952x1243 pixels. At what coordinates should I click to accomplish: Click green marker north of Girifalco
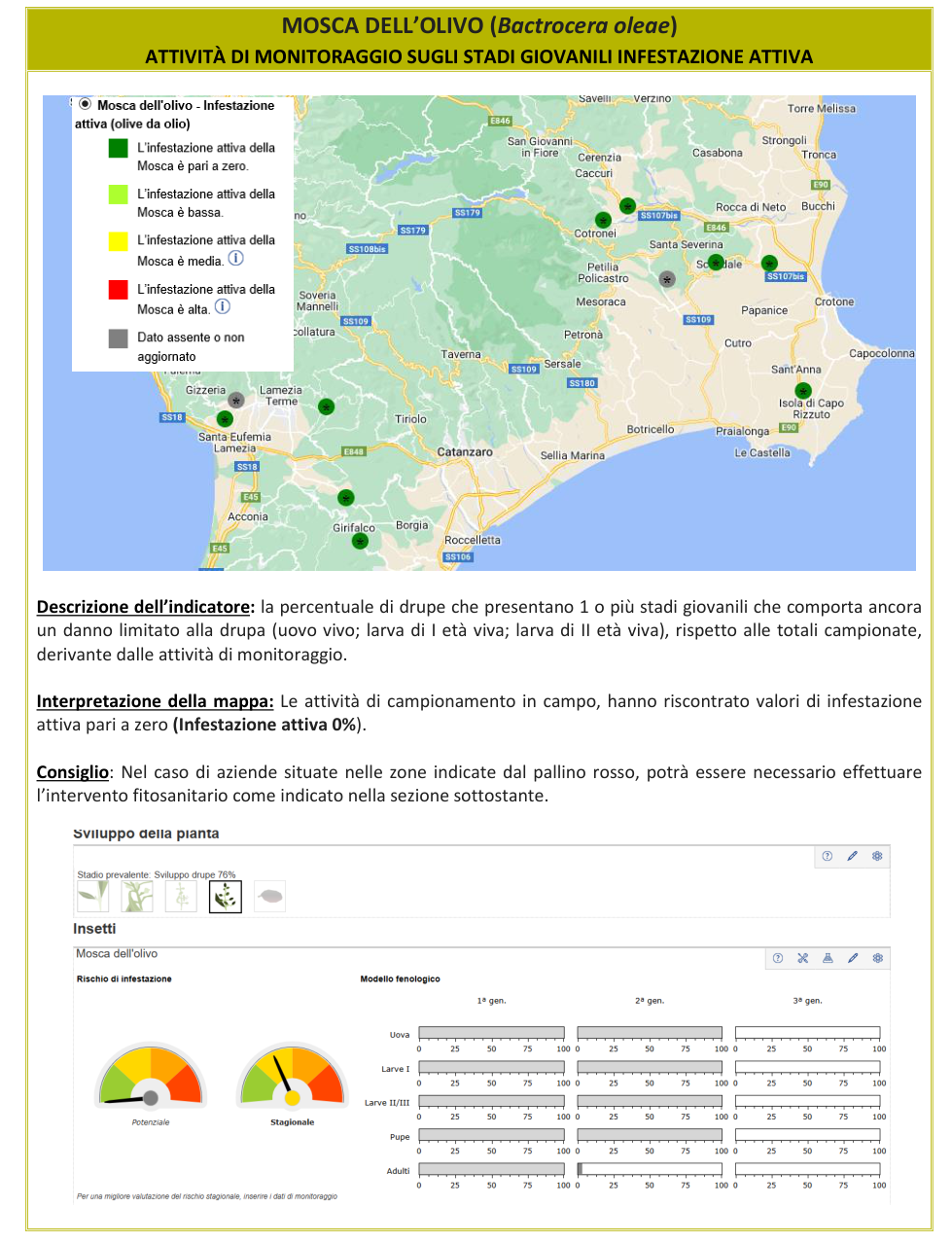(x=345, y=498)
